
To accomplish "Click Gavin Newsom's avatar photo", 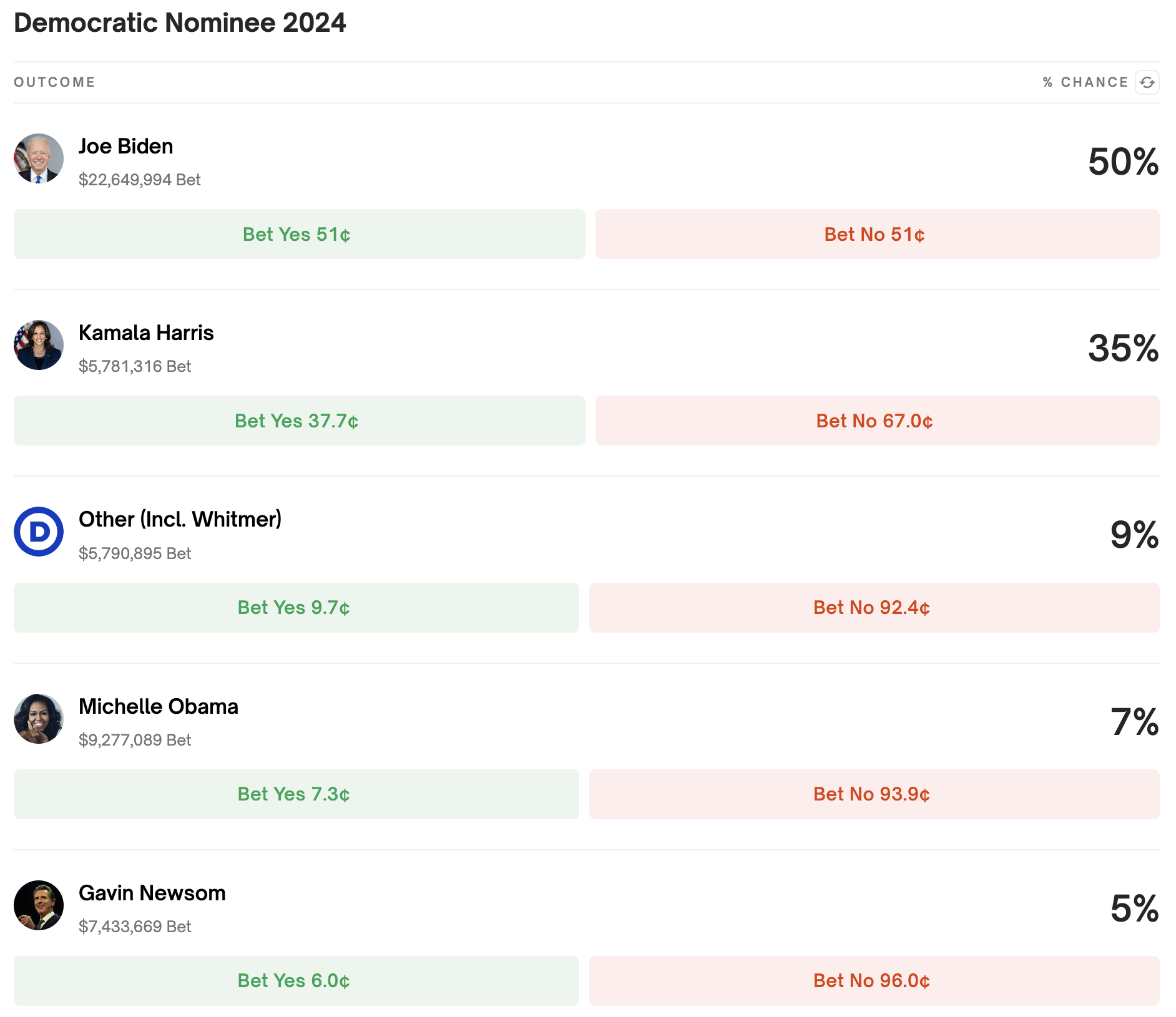I will [39, 905].
